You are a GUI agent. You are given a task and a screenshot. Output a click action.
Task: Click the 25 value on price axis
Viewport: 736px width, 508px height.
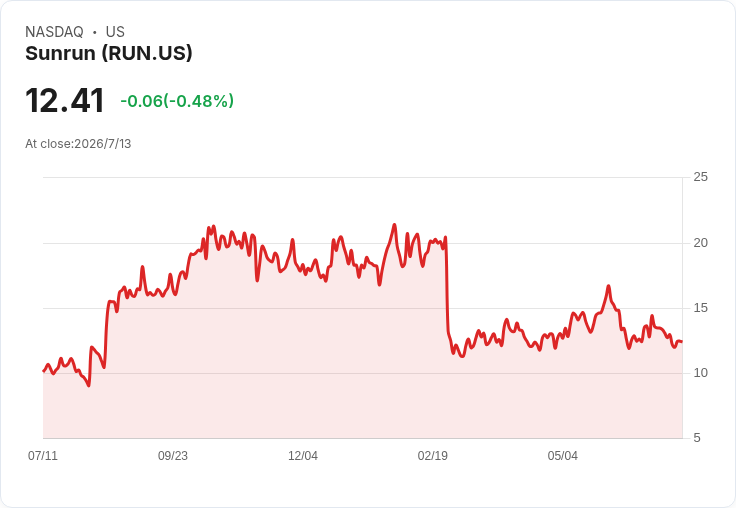[x=700, y=177]
